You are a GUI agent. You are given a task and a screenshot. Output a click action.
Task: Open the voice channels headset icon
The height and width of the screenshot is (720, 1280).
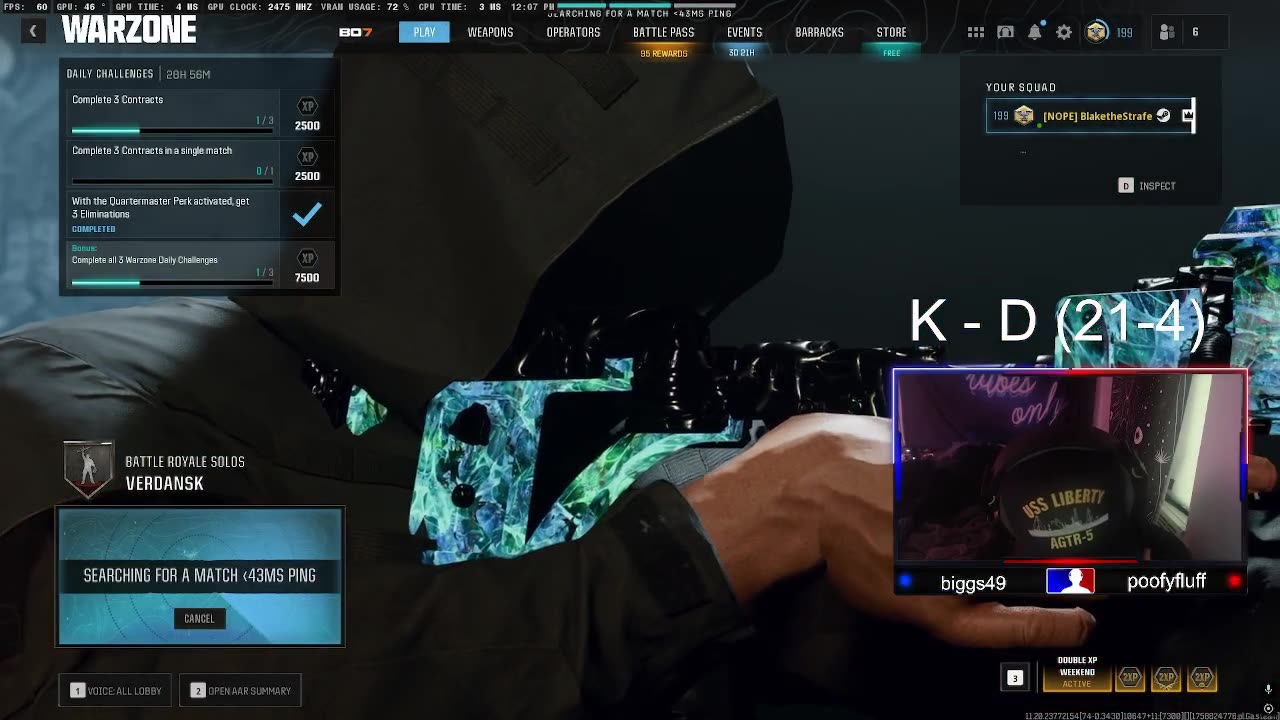pyautogui.click(x=1005, y=32)
